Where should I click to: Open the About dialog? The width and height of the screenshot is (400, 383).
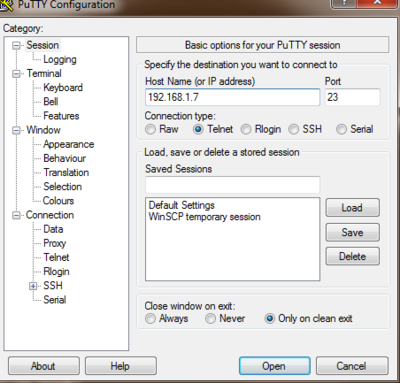click(x=44, y=366)
